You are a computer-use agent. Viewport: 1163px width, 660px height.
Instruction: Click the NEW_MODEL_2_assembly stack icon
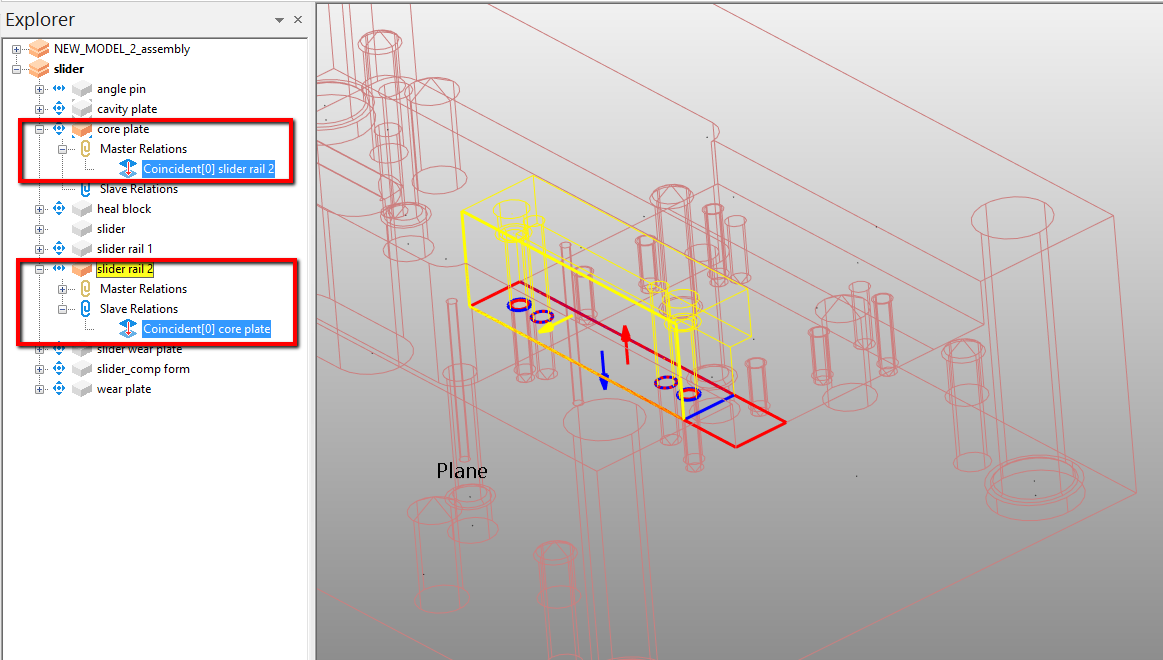(38, 48)
